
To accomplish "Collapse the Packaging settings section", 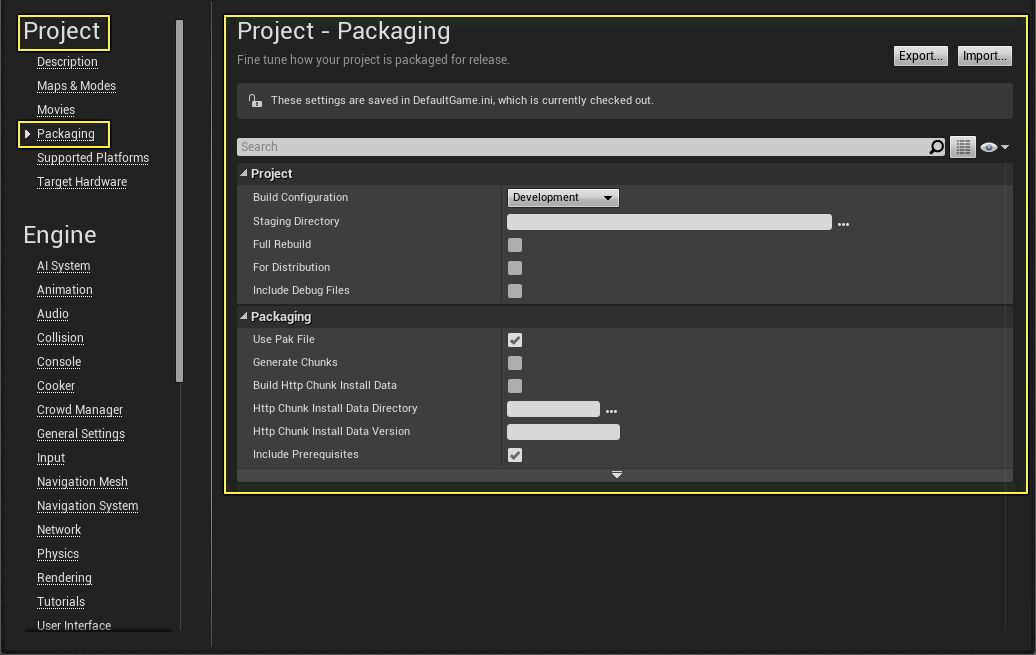I will click(x=243, y=316).
